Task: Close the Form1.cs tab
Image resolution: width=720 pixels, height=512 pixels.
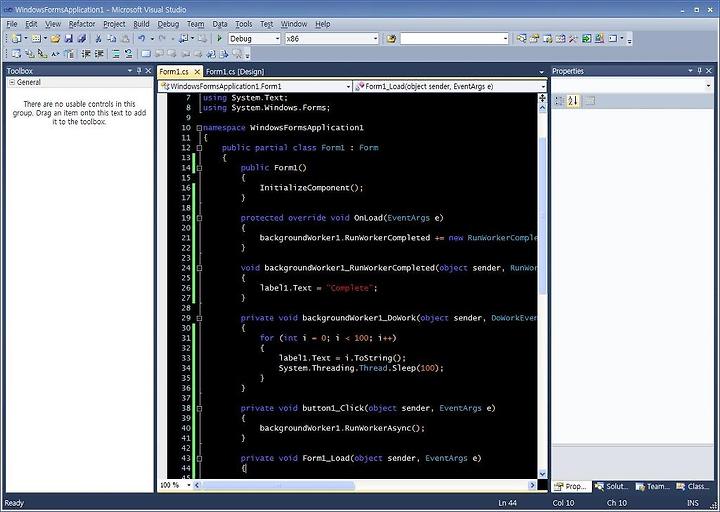Action: (x=197, y=72)
